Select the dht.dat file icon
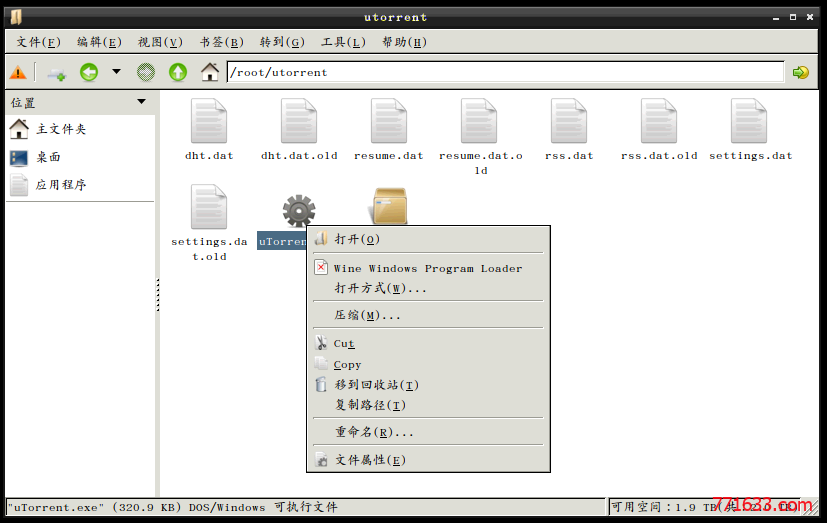The image size is (827, 523). 209,121
